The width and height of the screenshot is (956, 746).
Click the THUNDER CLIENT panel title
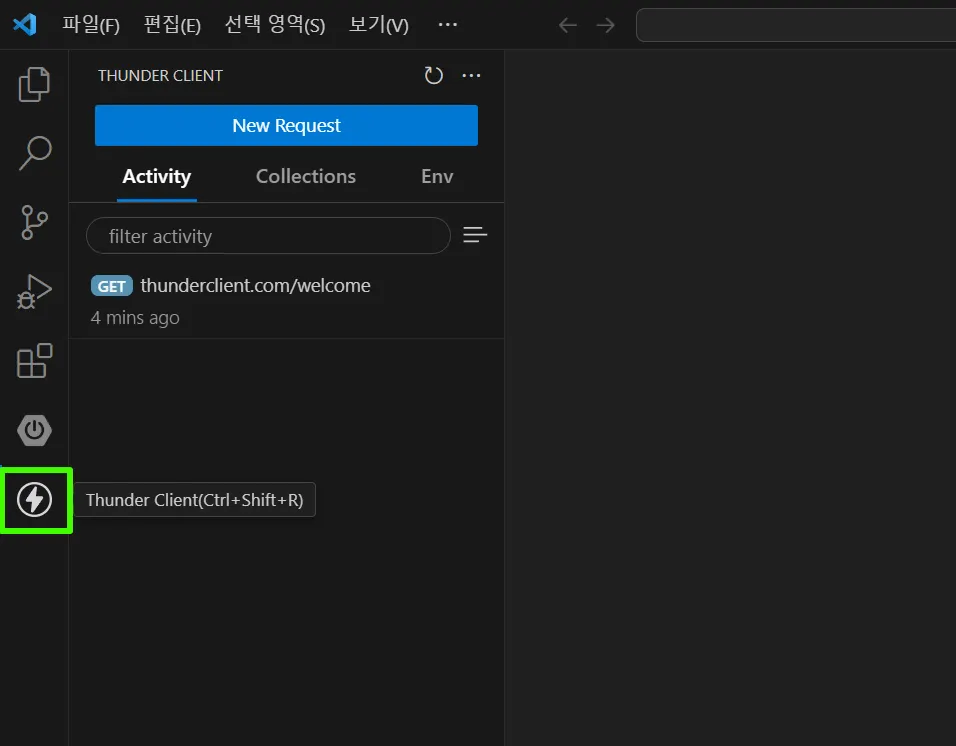tap(160, 76)
